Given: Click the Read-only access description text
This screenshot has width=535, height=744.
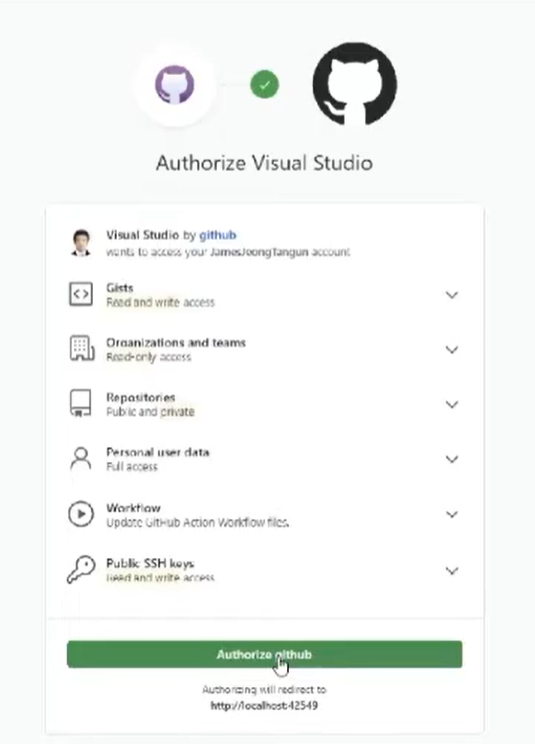Looking at the screenshot, I should 149,357.
